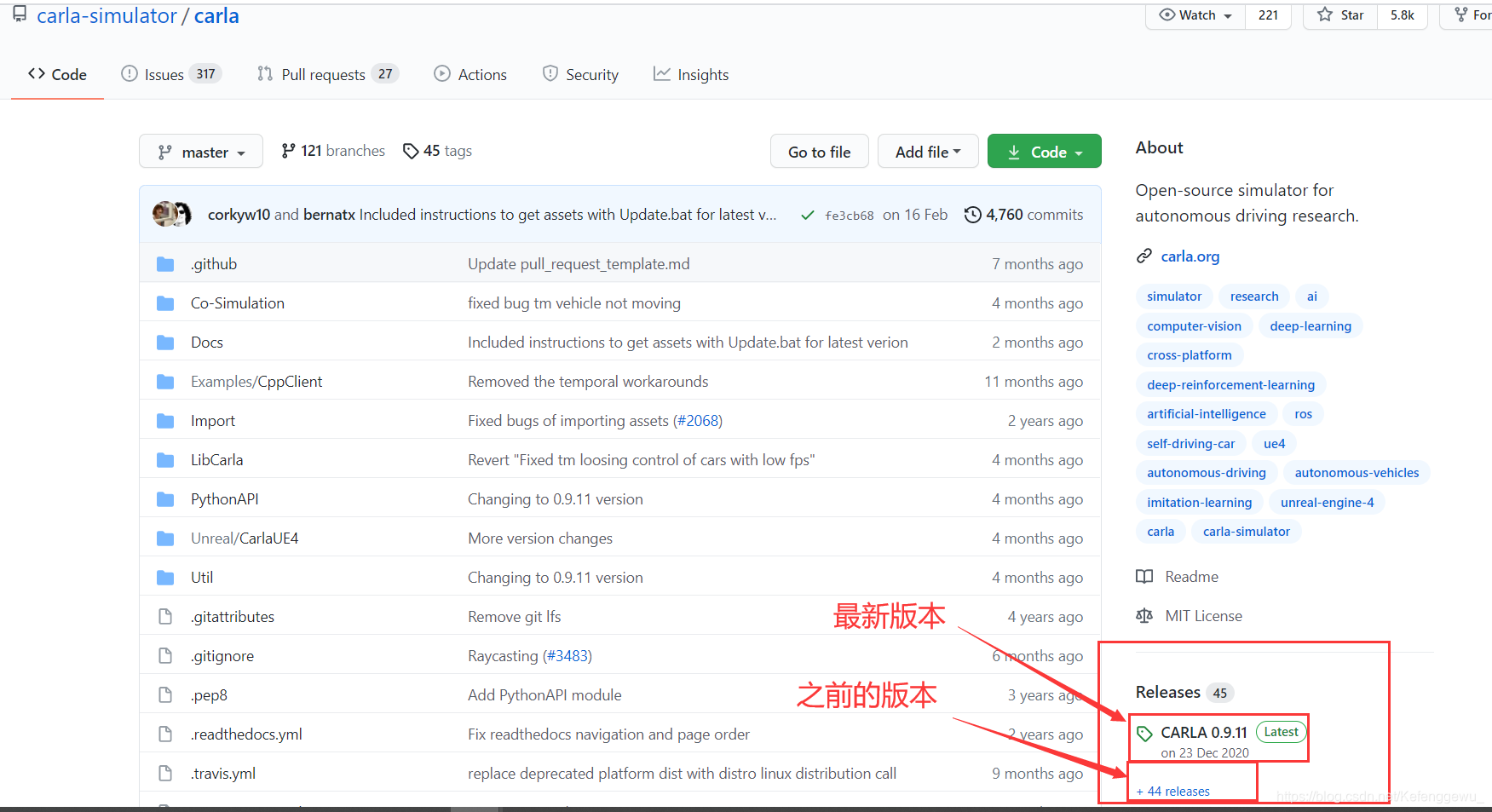Click the .pep8 file icon

[165, 695]
